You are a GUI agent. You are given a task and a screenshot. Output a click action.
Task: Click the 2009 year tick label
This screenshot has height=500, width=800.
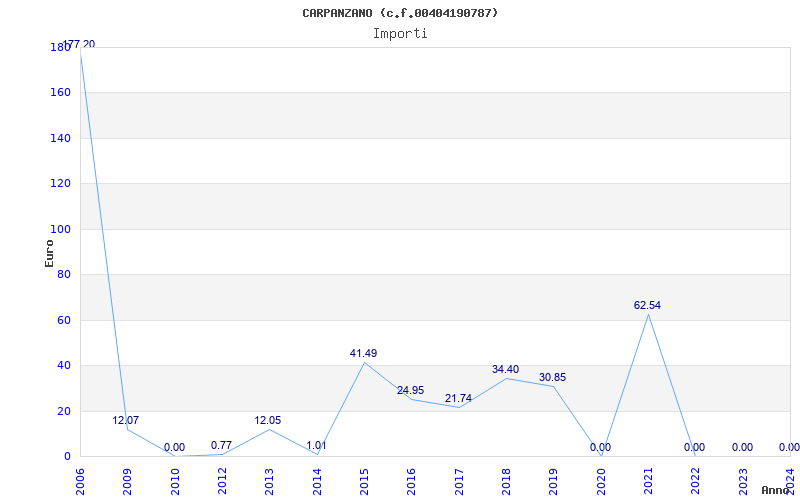coord(128,482)
